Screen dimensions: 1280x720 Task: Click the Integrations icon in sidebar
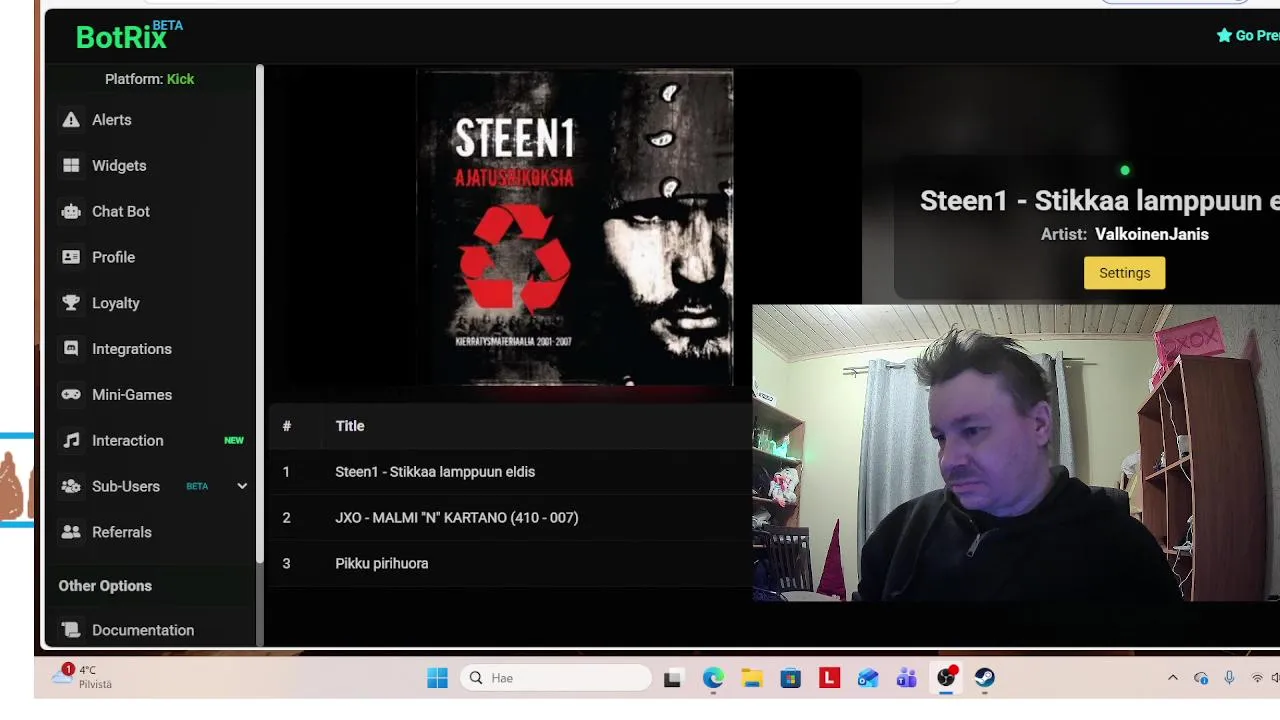click(x=71, y=349)
